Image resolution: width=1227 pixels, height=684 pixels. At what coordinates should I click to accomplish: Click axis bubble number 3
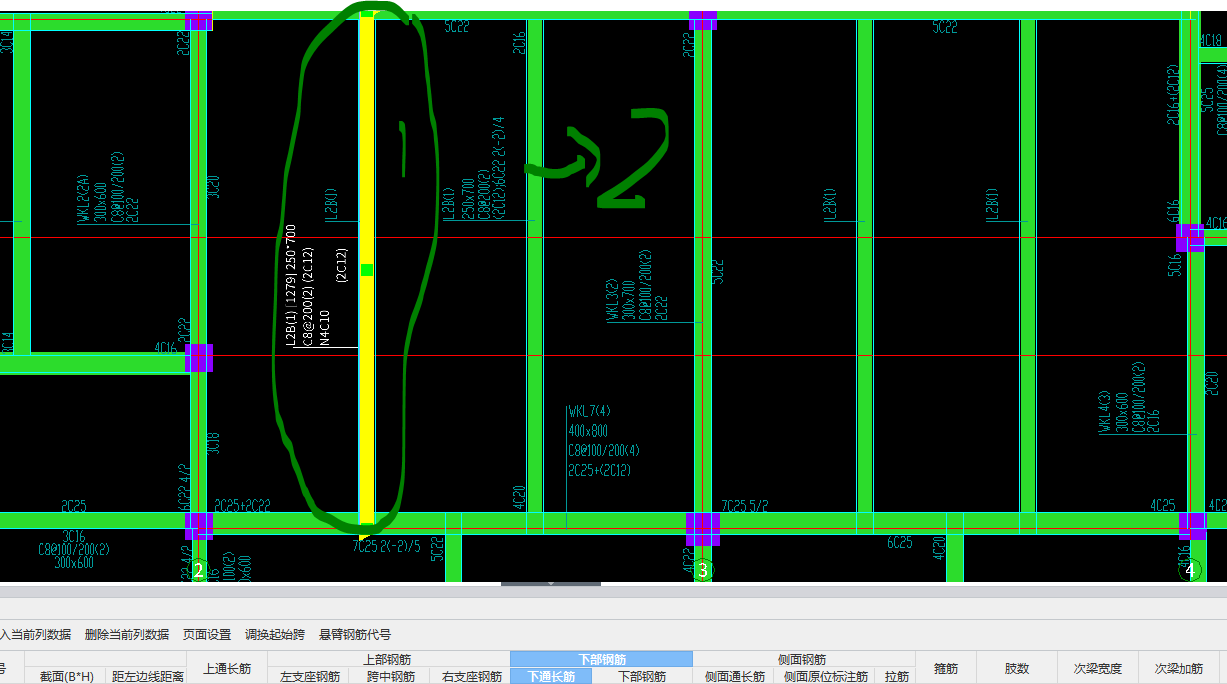703,571
